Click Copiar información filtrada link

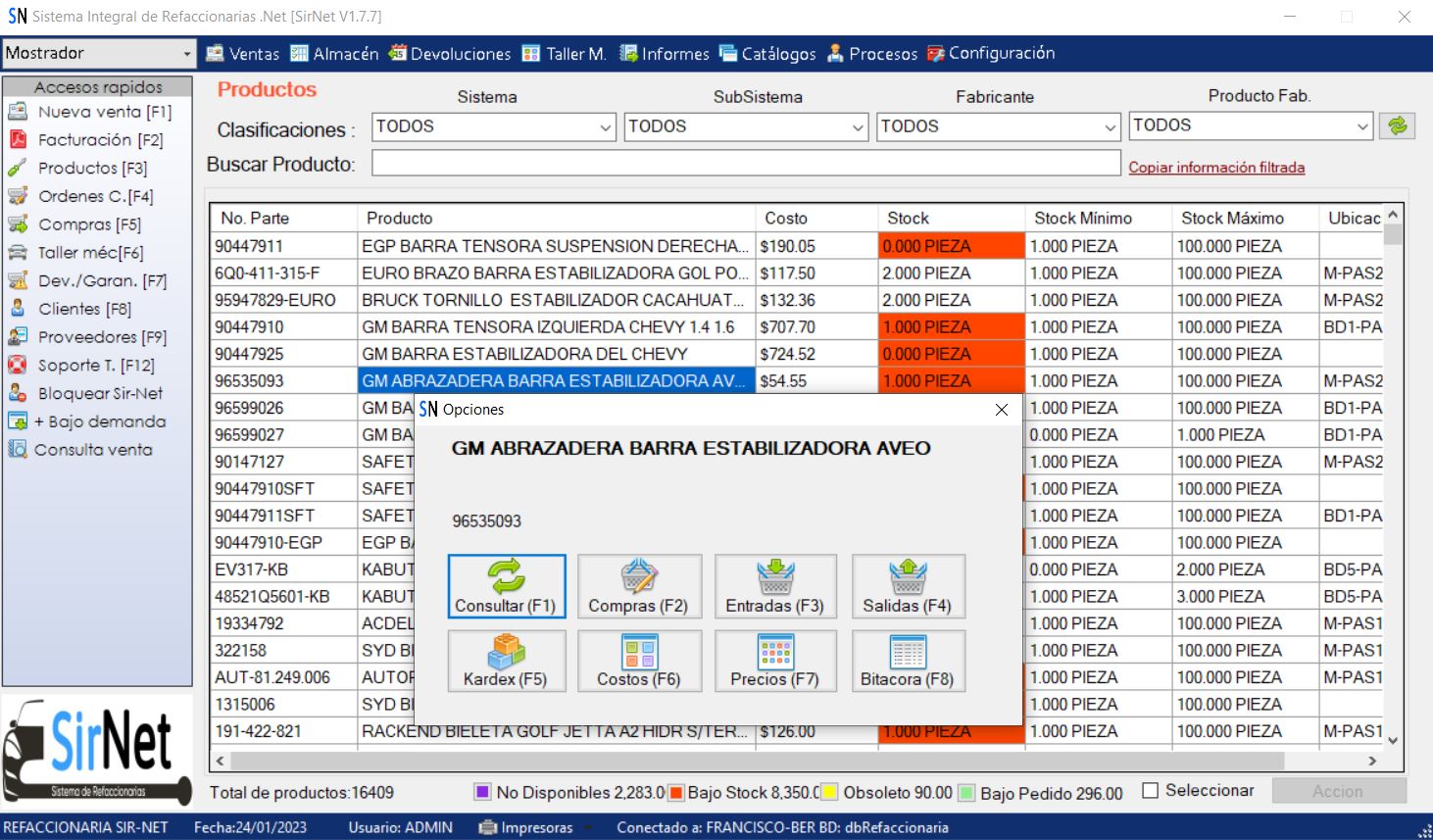(1216, 168)
